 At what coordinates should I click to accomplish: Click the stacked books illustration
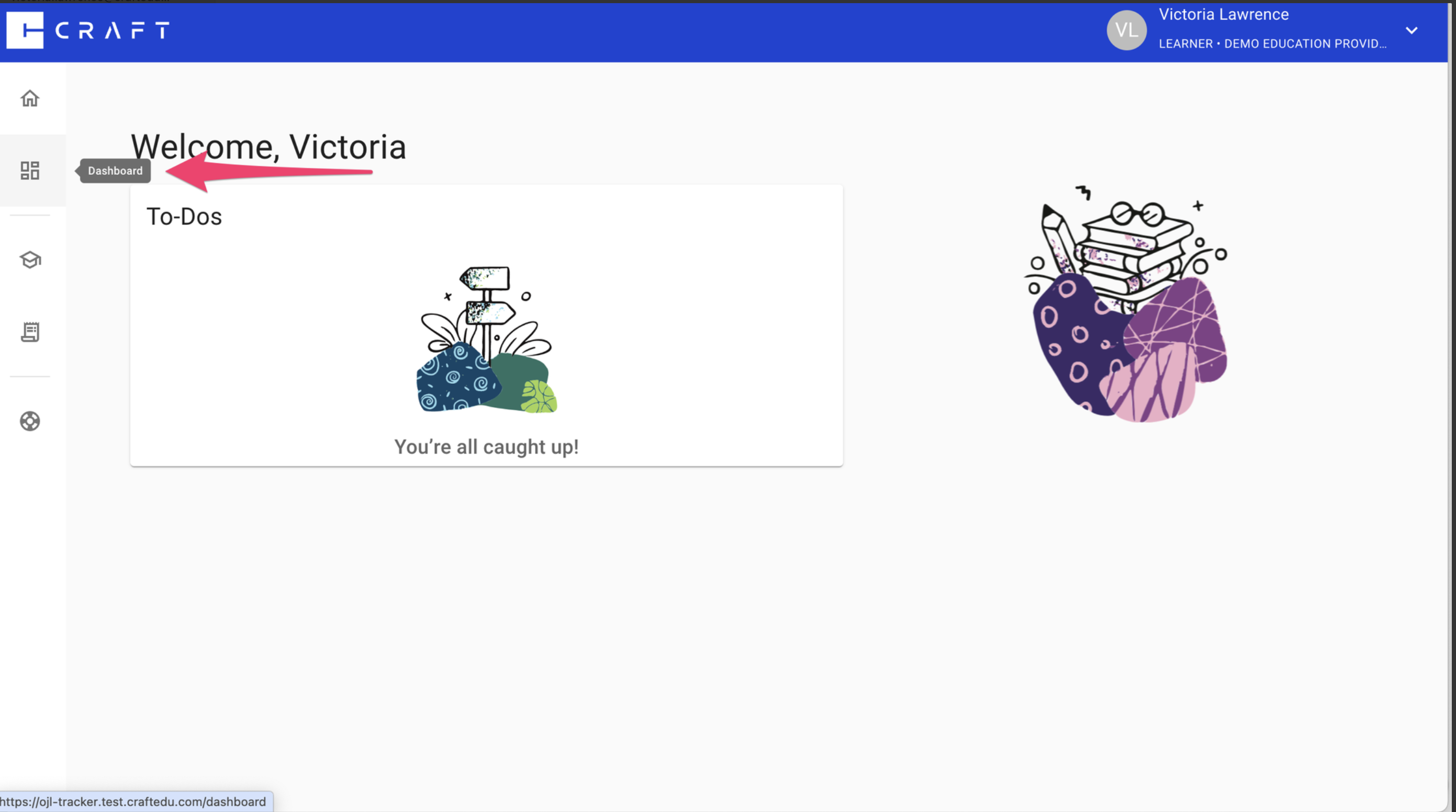(x=1126, y=304)
